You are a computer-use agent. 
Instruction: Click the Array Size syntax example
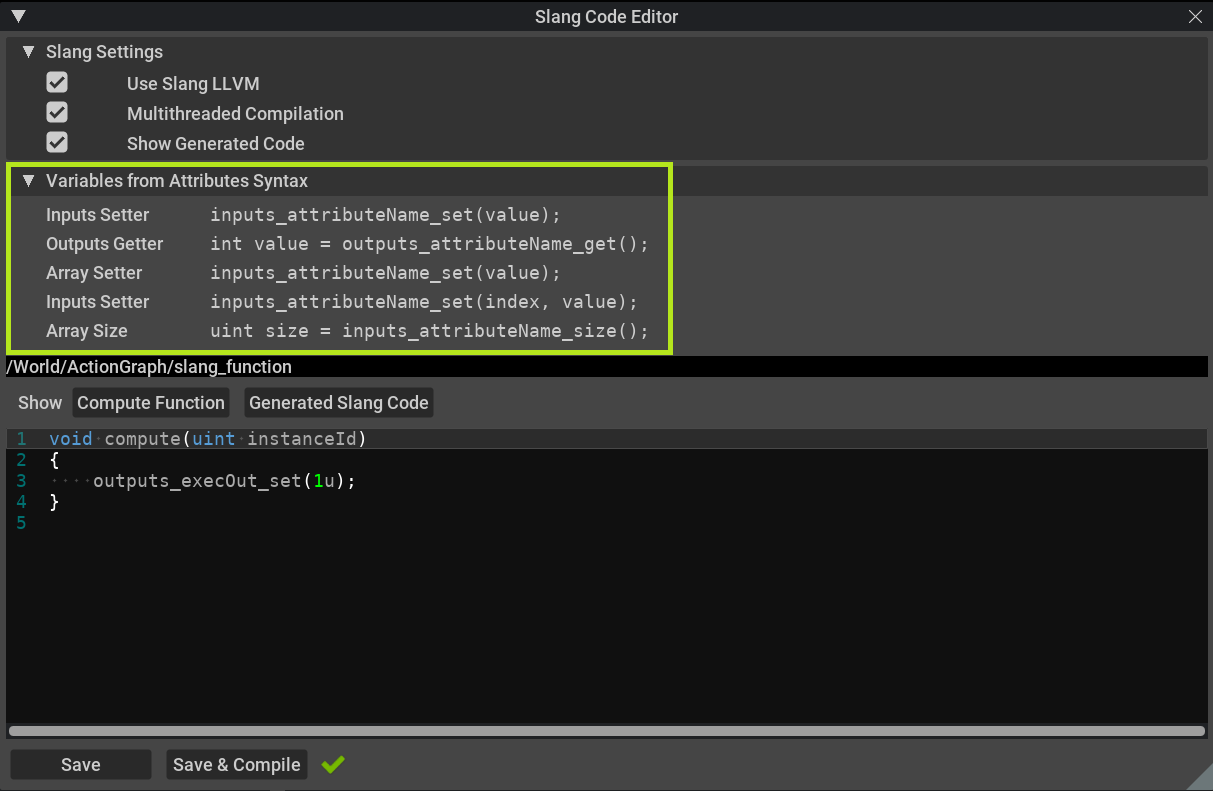click(429, 331)
